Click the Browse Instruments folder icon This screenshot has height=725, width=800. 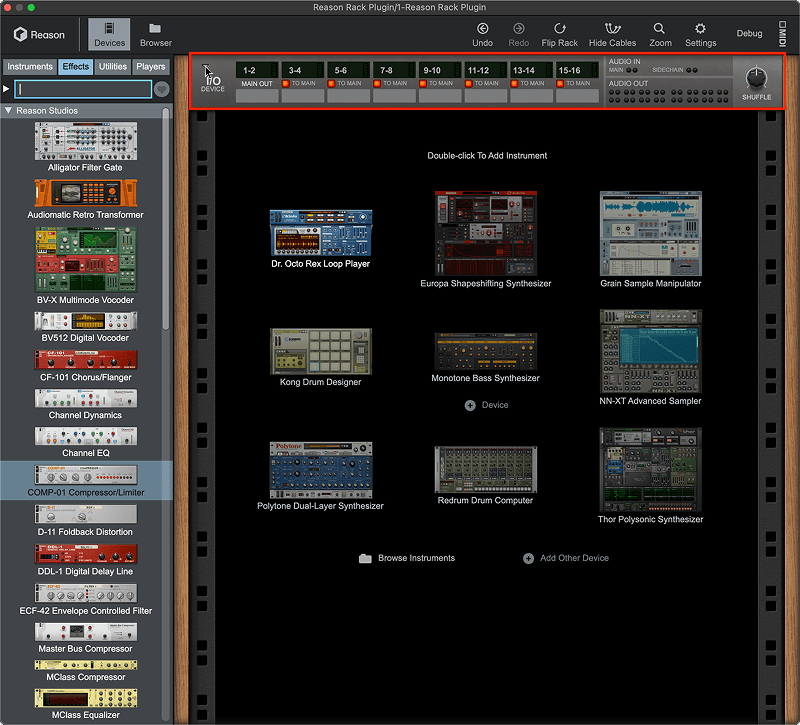pos(365,558)
